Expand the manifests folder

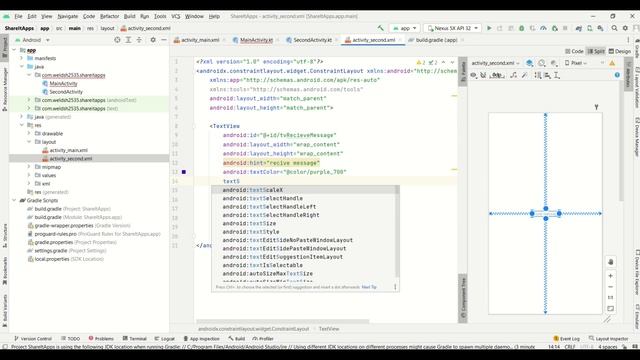[22, 58]
